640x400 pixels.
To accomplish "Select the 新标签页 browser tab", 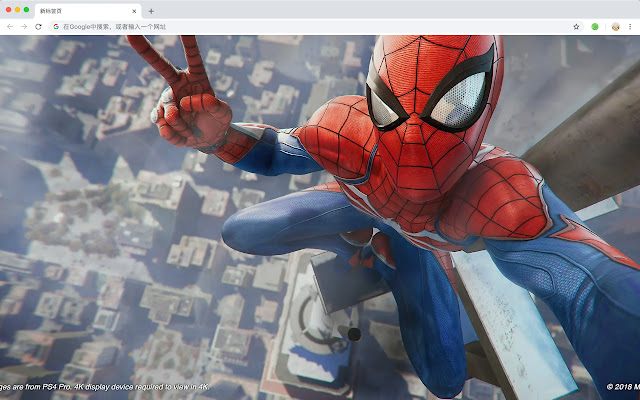I will point(88,11).
